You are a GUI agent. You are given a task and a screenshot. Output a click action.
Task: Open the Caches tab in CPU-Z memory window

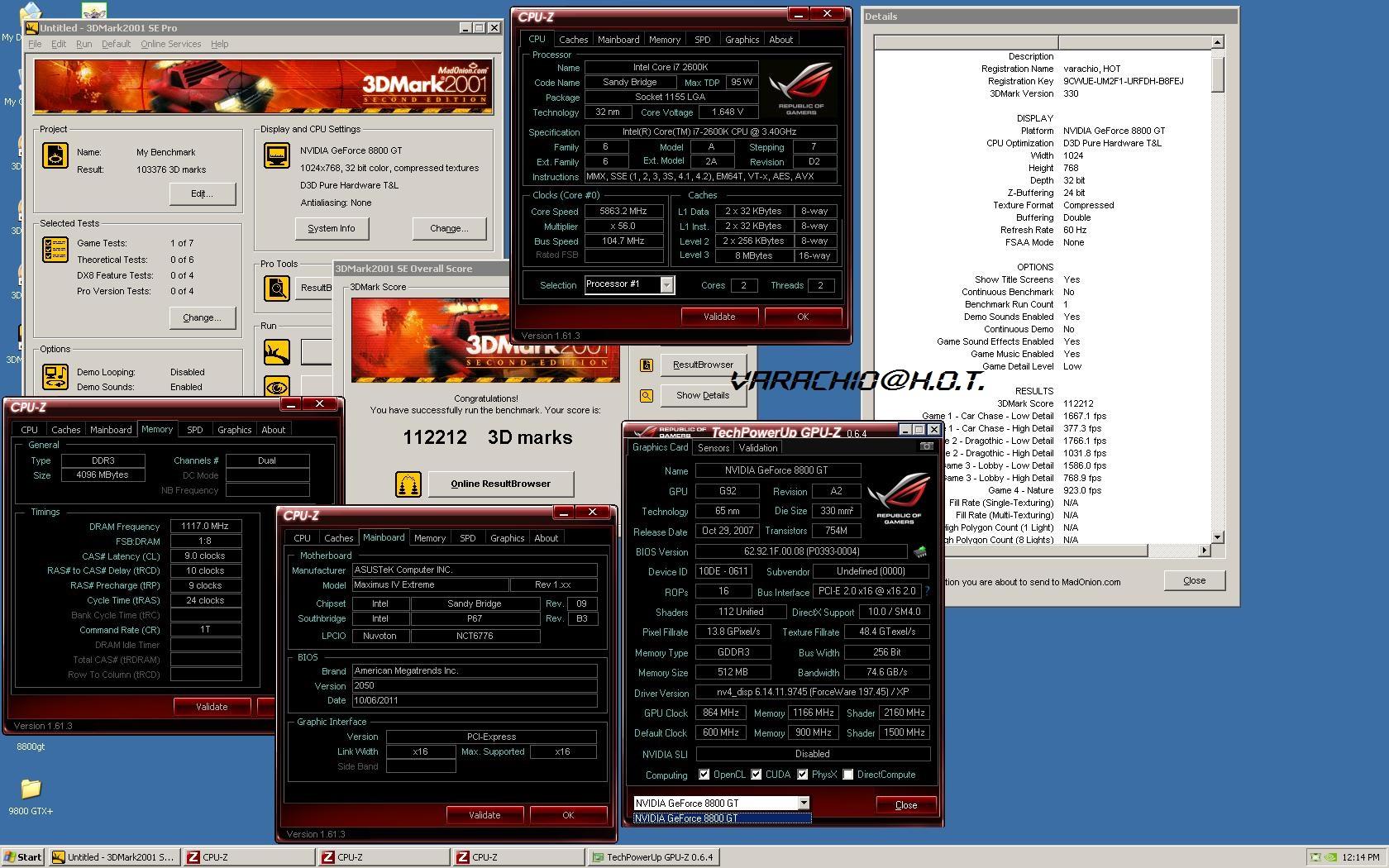pyautogui.click(x=66, y=430)
